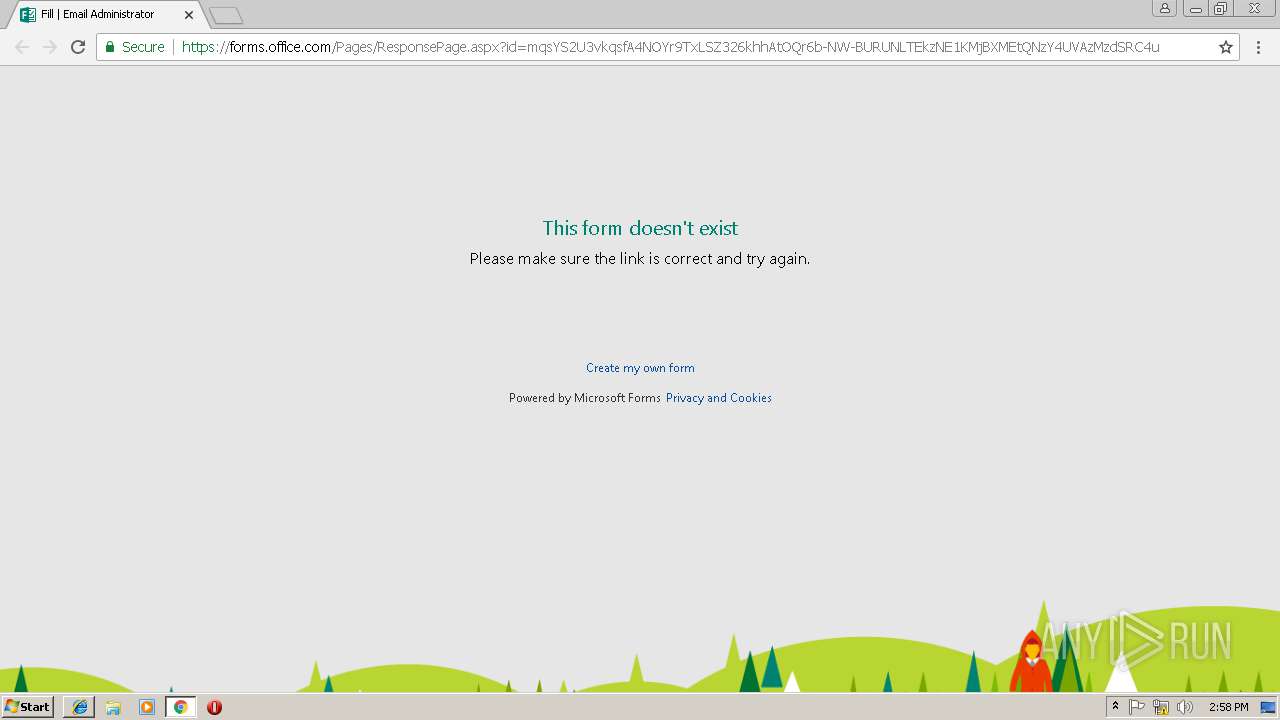This screenshot has width=1280, height=720.
Task: Launch Internet Explorer from the taskbar
Action: click(80, 707)
